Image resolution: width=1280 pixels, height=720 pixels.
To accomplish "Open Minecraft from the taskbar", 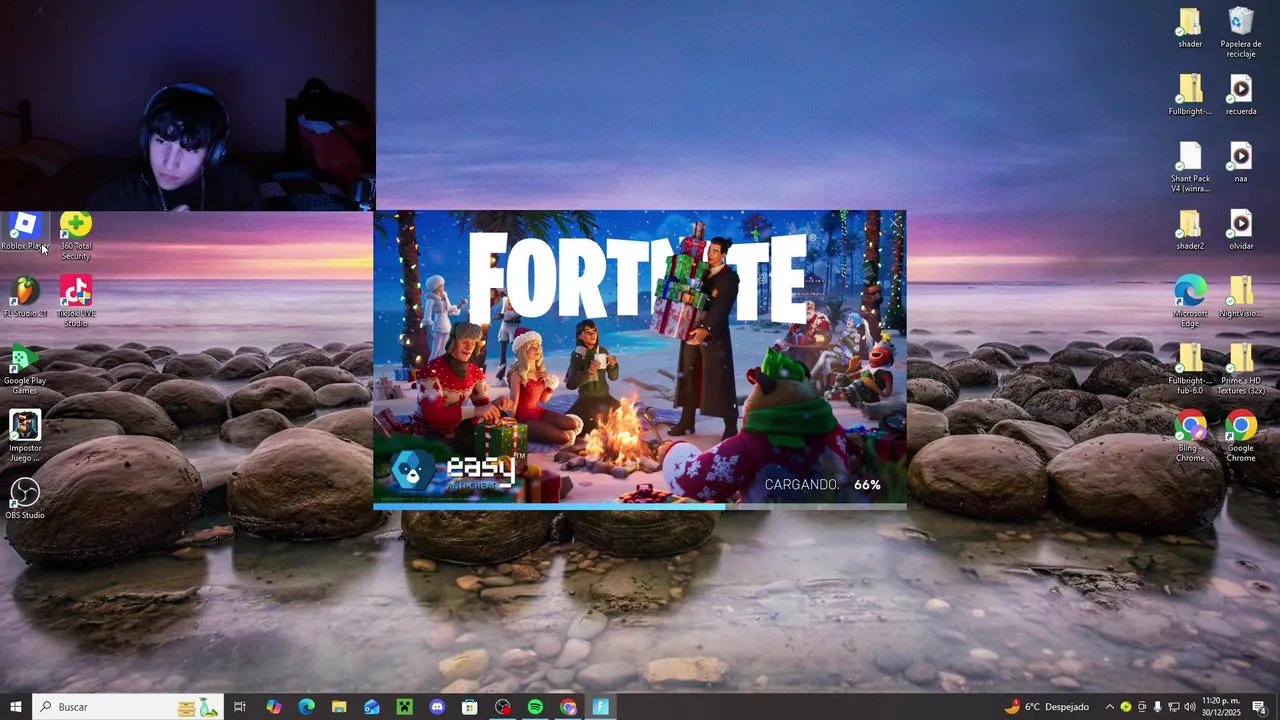I will (404, 707).
